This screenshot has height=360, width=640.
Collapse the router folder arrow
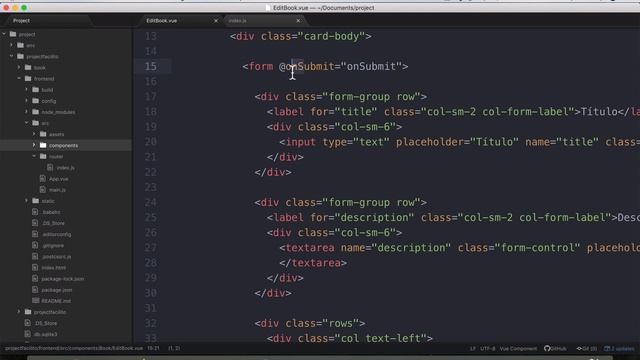point(34,156)
